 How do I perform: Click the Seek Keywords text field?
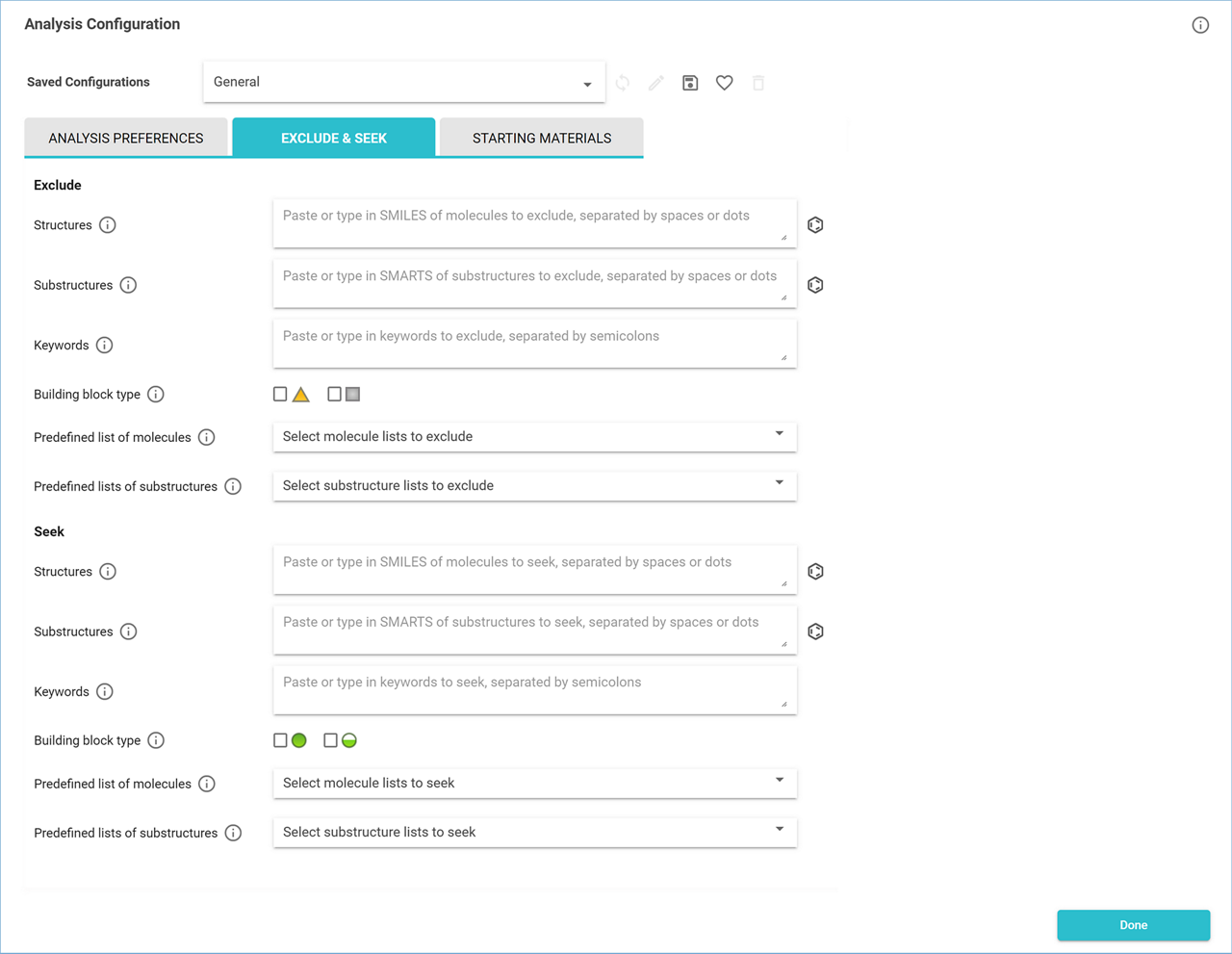534,690
